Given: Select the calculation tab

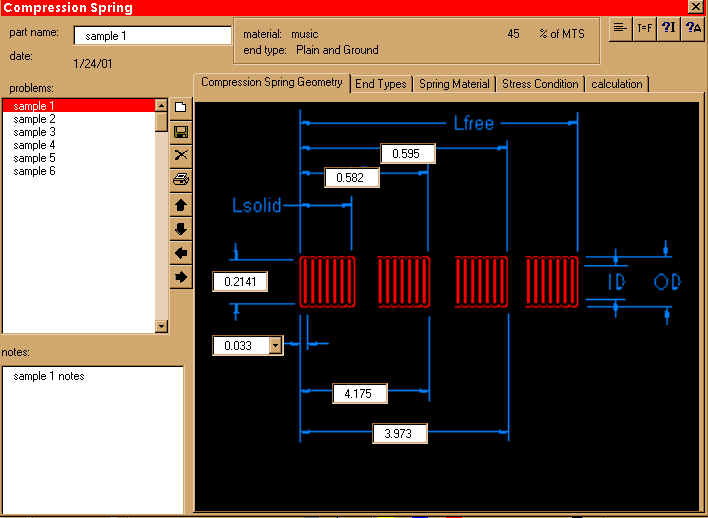Looking at the screenshot, I should coord(617,84).
